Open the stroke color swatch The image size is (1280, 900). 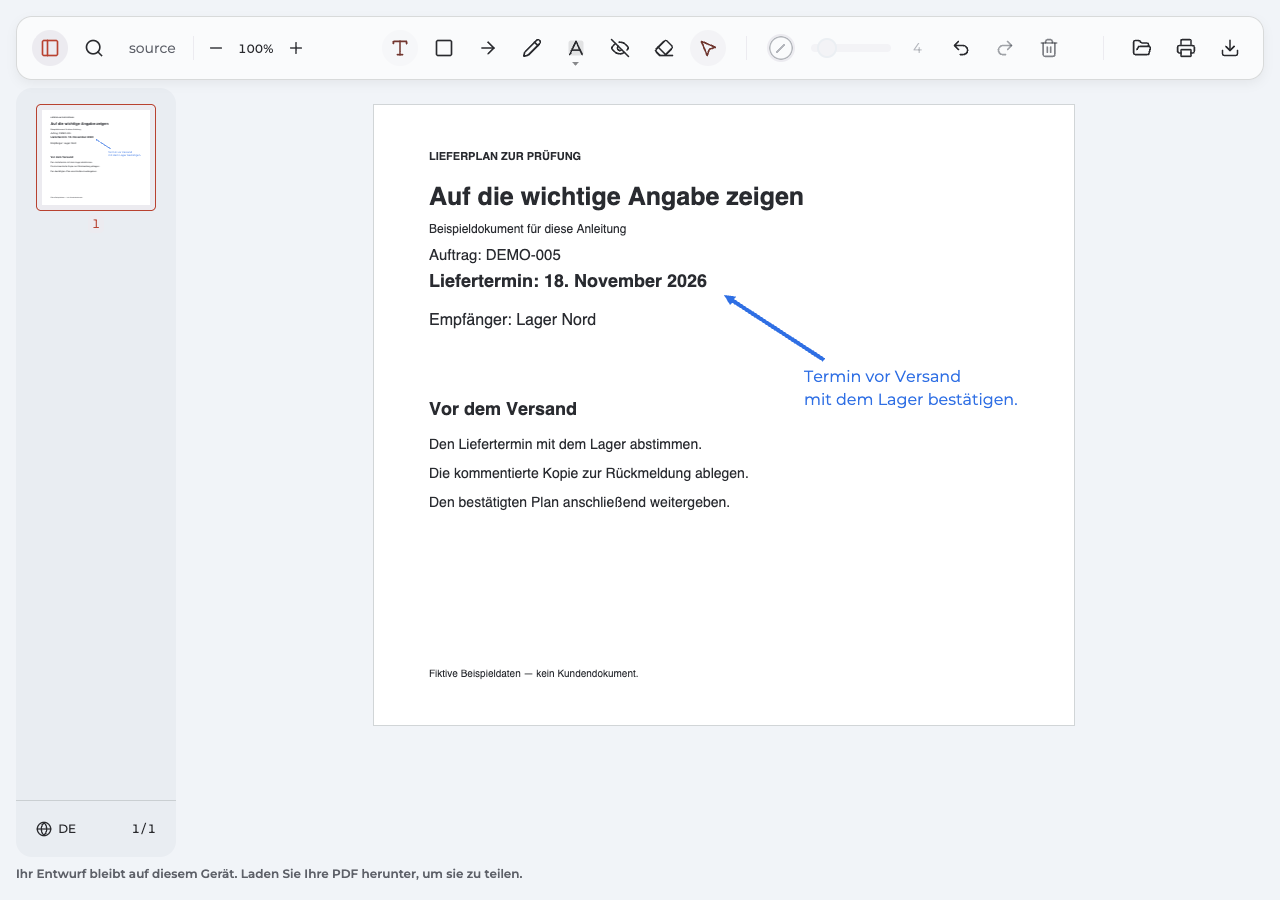click(781, 48)
